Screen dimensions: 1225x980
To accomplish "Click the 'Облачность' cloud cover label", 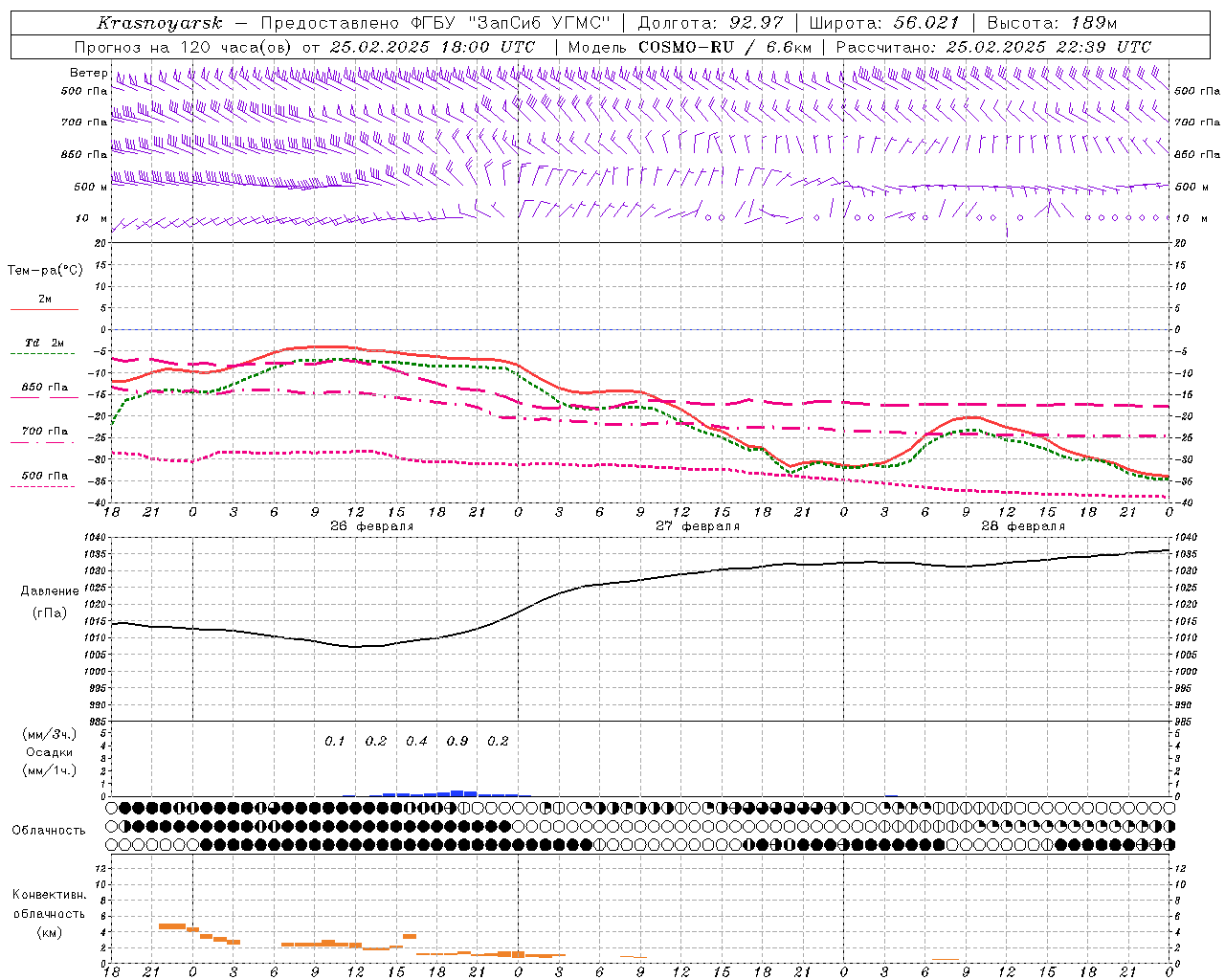I will 49,831.
